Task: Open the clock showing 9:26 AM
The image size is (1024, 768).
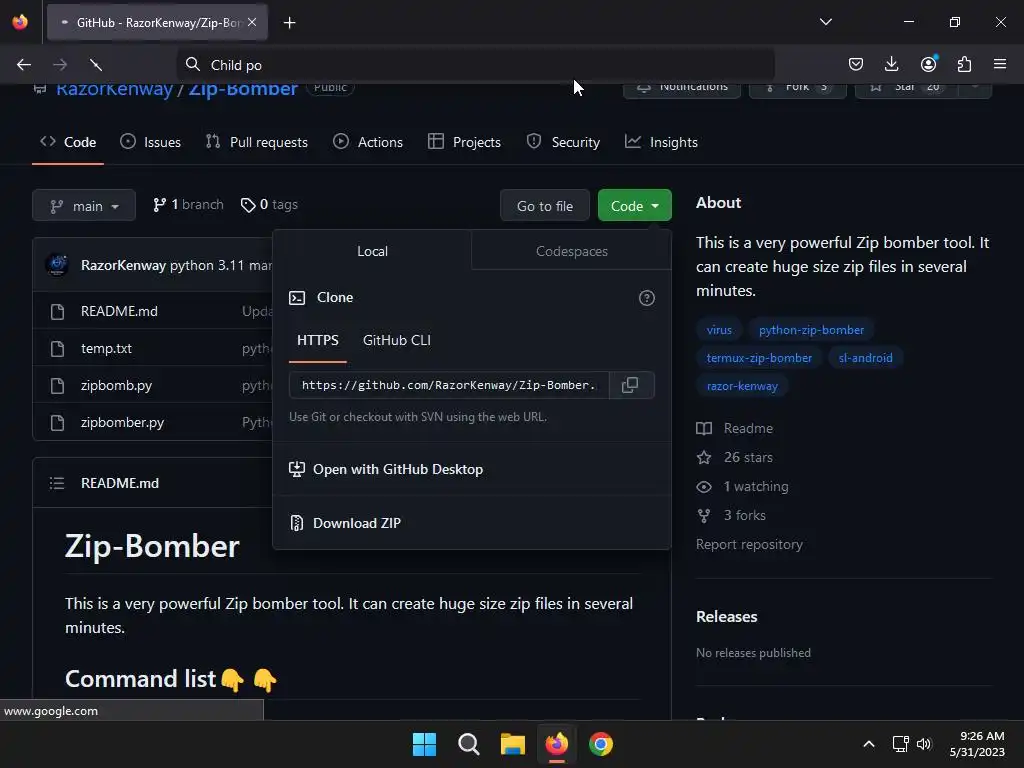Action: coord(977,744)
